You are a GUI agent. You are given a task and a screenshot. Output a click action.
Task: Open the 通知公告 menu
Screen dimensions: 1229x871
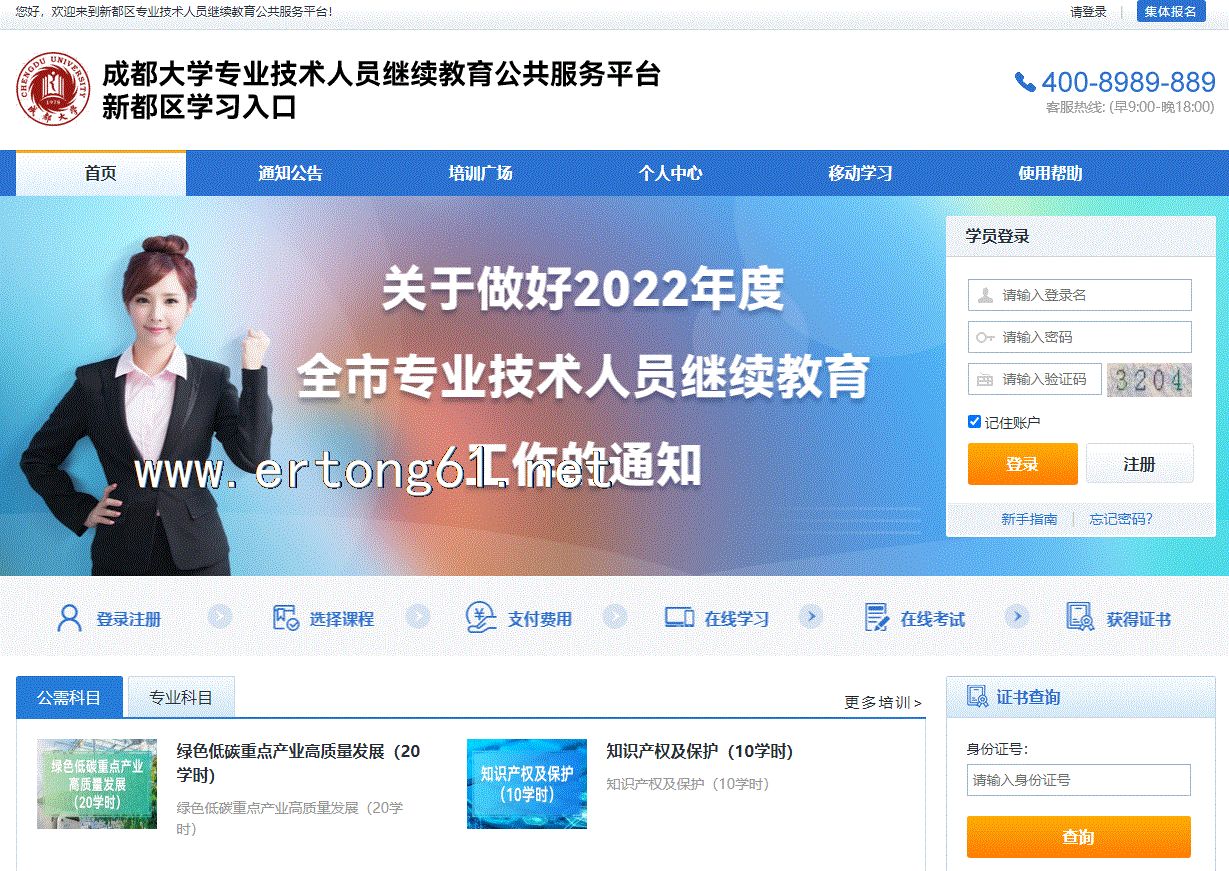(x=290, y=173)
